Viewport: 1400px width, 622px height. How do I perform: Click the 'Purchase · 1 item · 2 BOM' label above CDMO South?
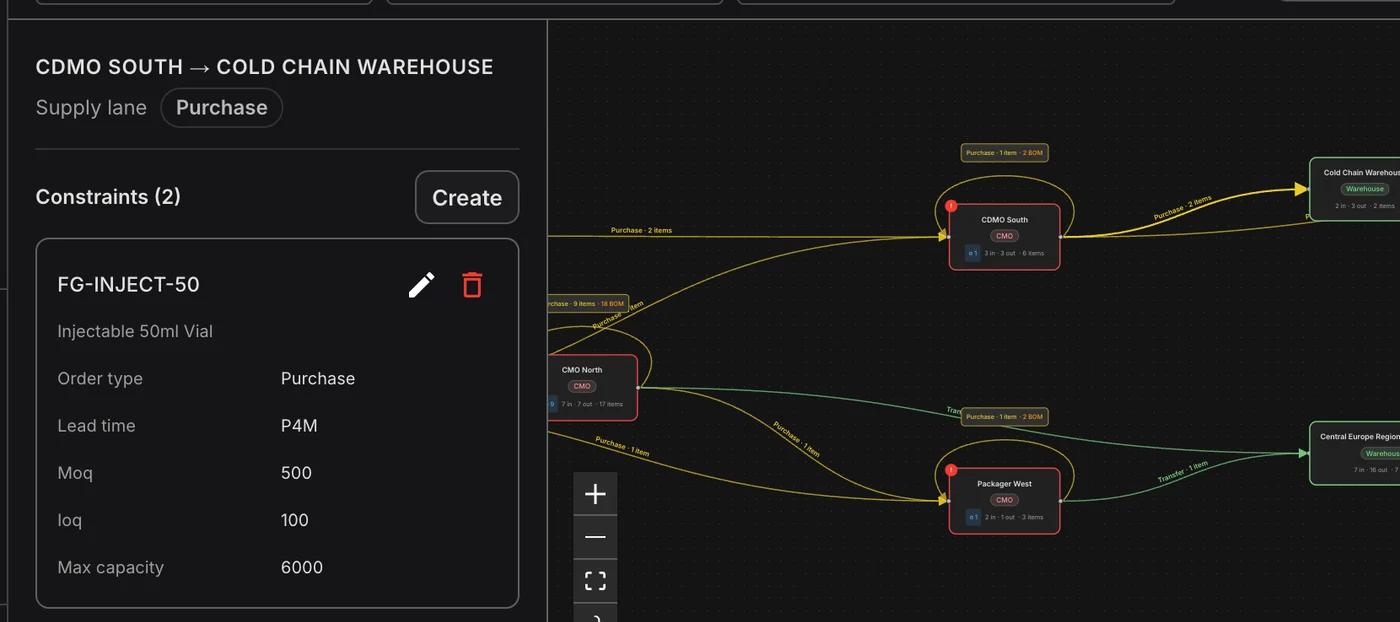pyautogui.click(x=1004, y=153)
